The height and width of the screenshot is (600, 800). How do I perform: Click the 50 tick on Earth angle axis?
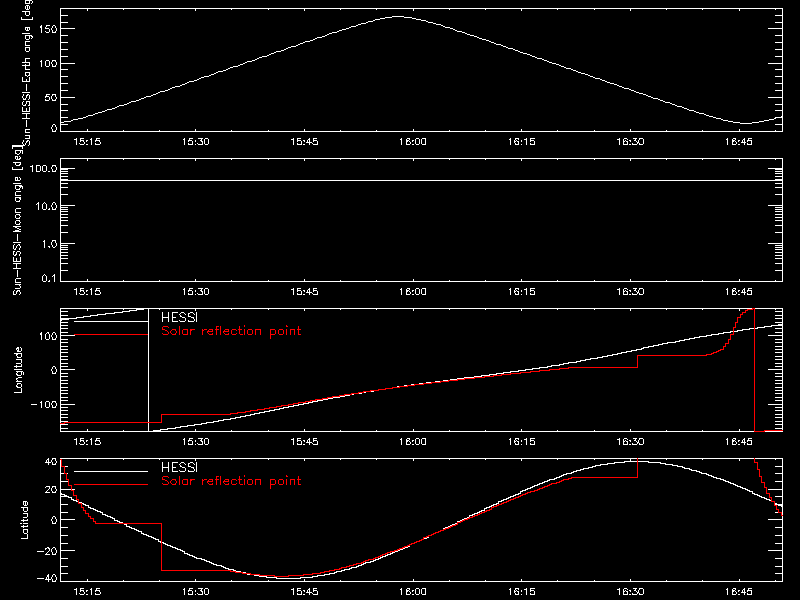[x=51, y=97]
